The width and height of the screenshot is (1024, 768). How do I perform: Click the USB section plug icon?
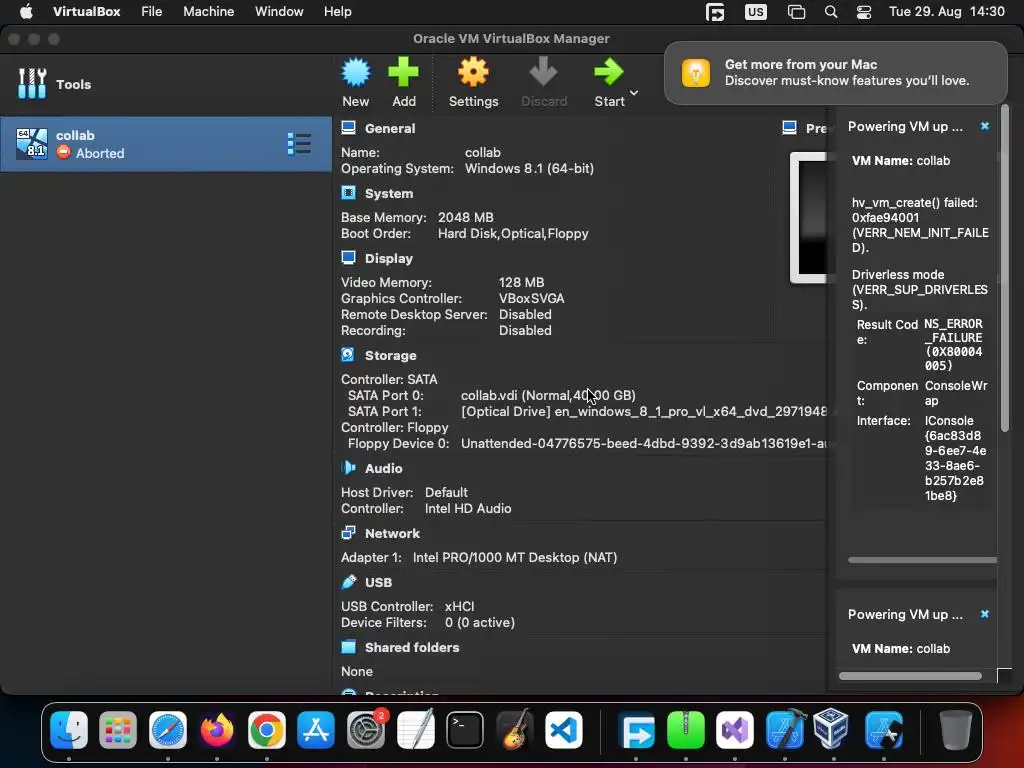click(x=349, y=581)
